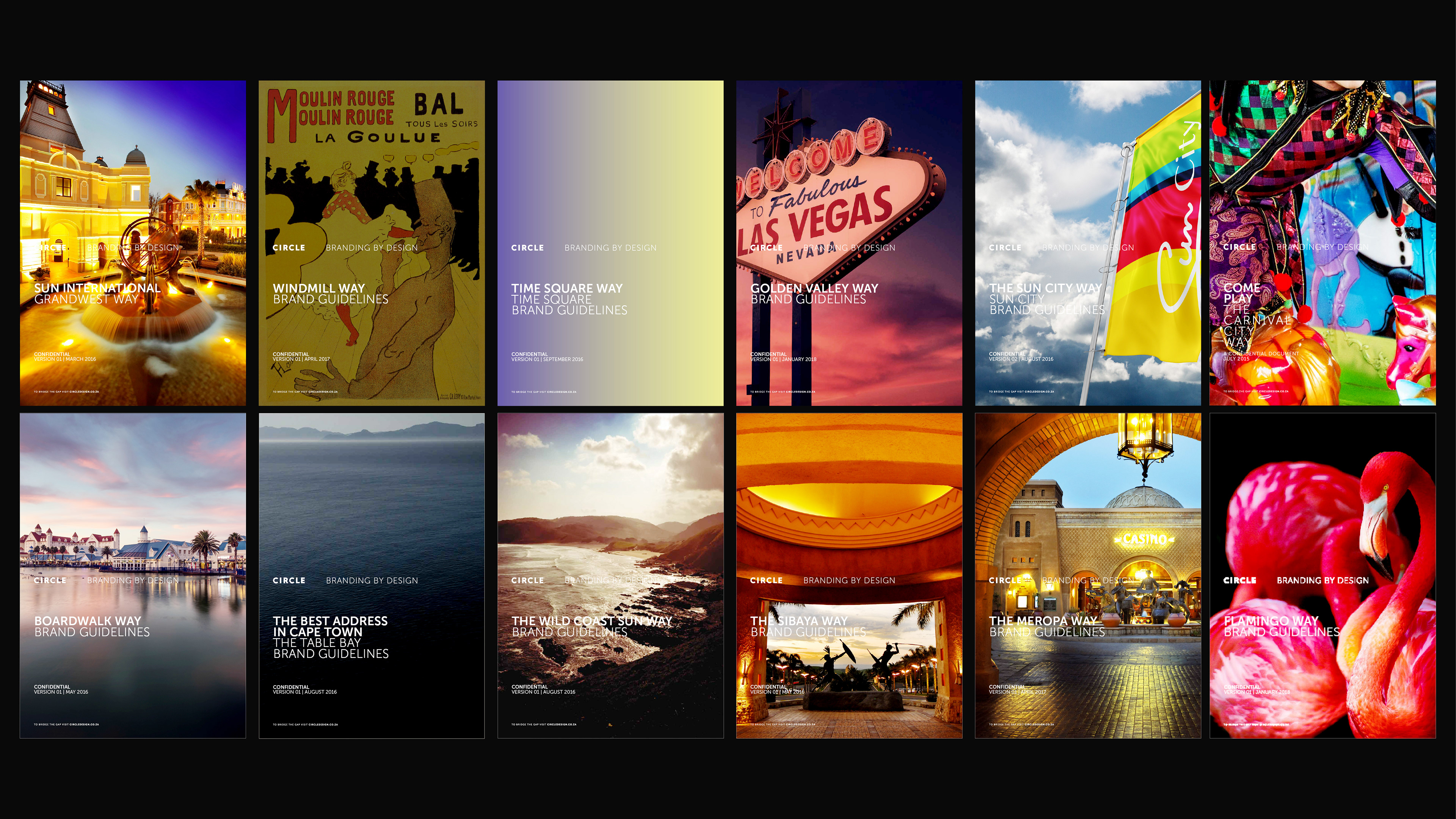Click 'VERSION 02 | AUGUST 2016' text
Image resolution: width=1456 pixels, height=819 pixels.
(x=1021, y=359)
